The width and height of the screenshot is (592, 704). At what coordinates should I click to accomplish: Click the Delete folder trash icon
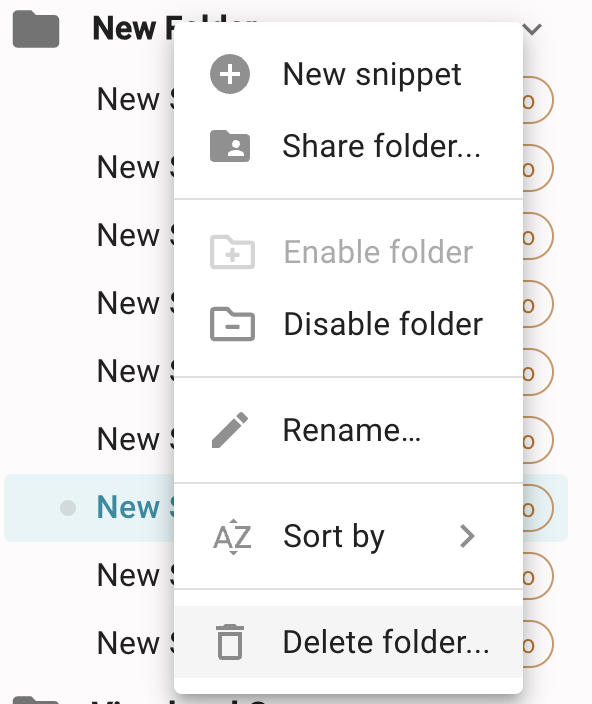(230, 642)
